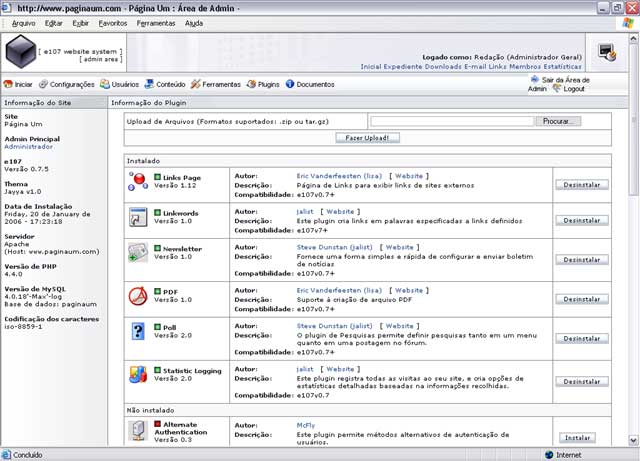The height and width of the screenshot is (461, 640).
Task: Click the admin monitor icon at top right
Action: tap(607, 52)
